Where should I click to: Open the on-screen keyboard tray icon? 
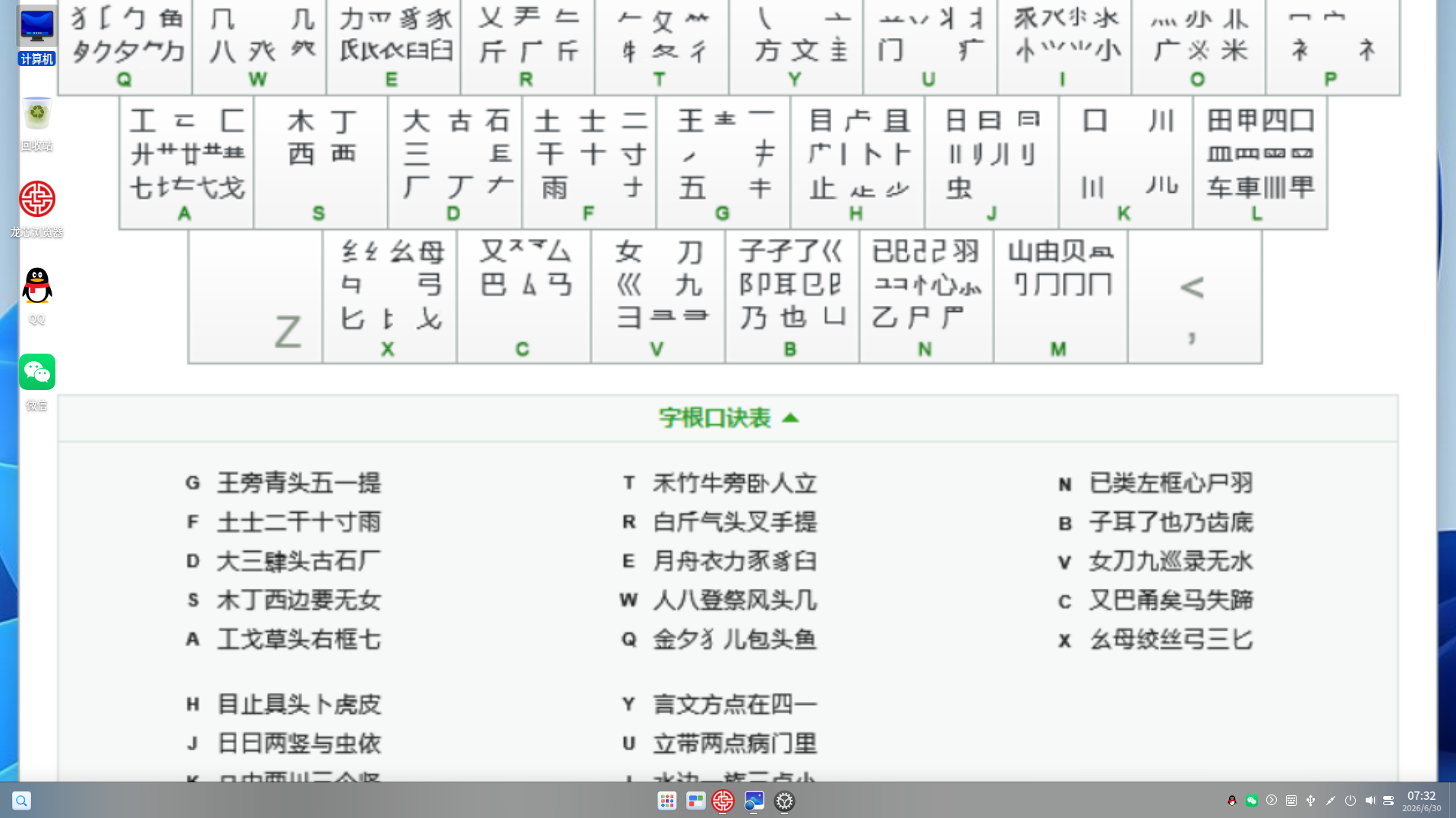[x=1291, y=801]
